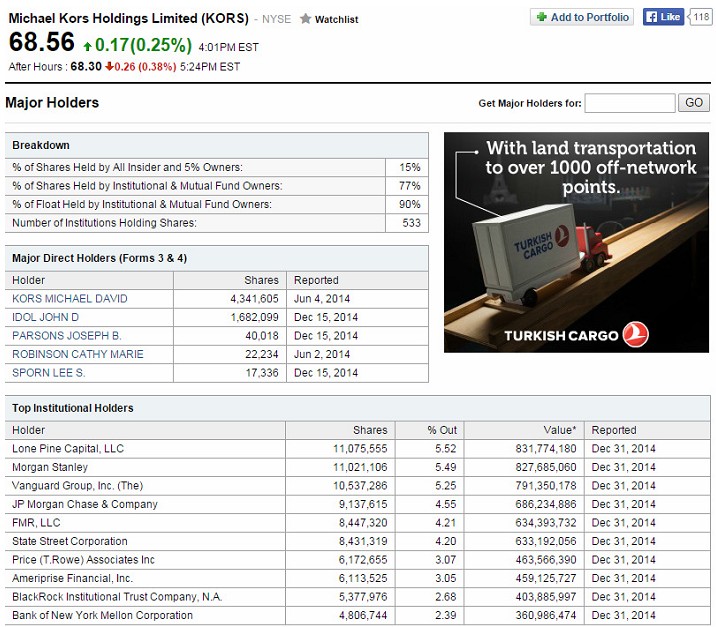Click the Watchlist star icon
716x627 pixels.
[305, 19]
